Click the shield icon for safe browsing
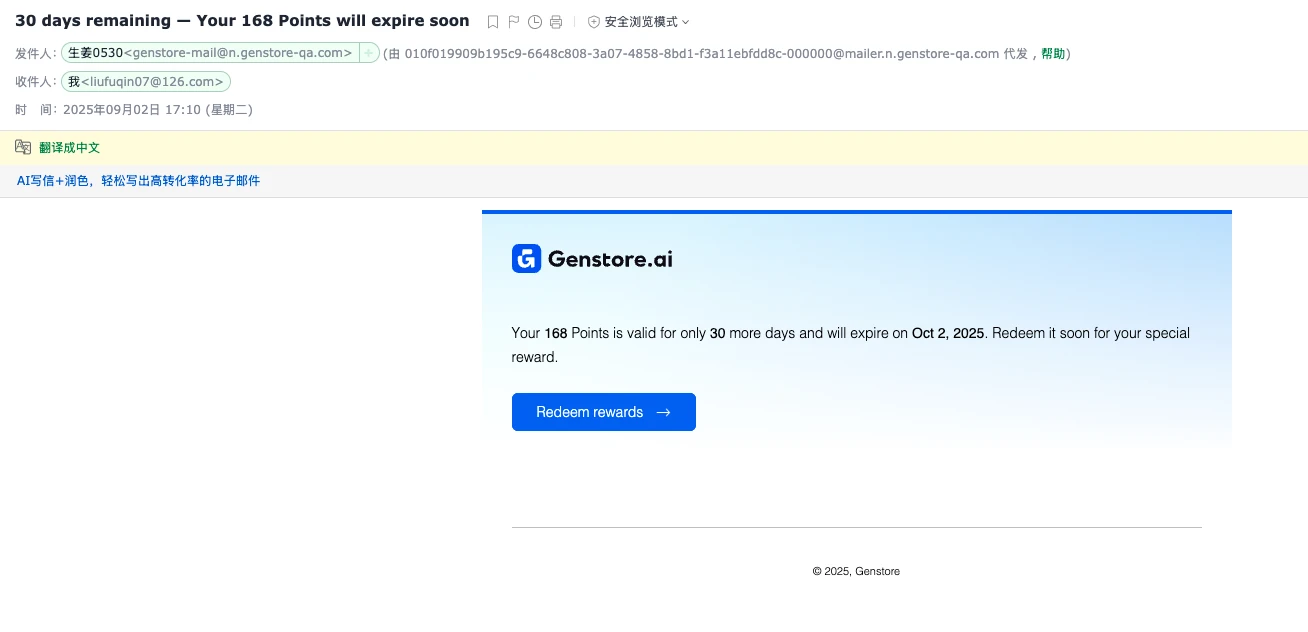Screen dimensions: 1308x632 [x=594, y=22]
